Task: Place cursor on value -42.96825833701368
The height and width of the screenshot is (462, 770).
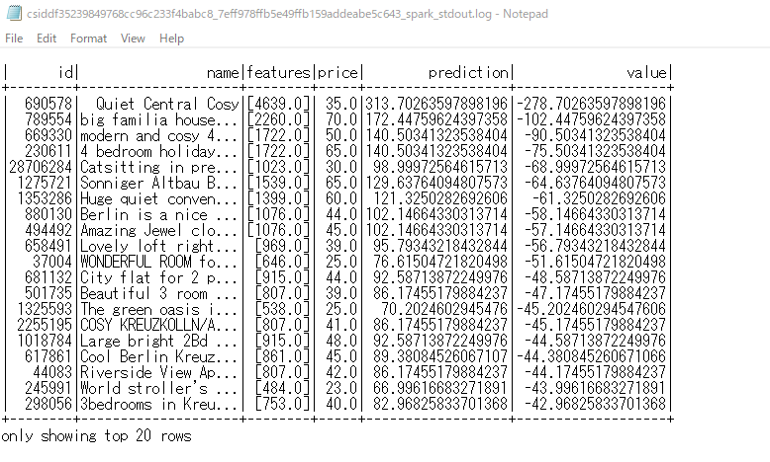Action: click(x=593, y=401)
